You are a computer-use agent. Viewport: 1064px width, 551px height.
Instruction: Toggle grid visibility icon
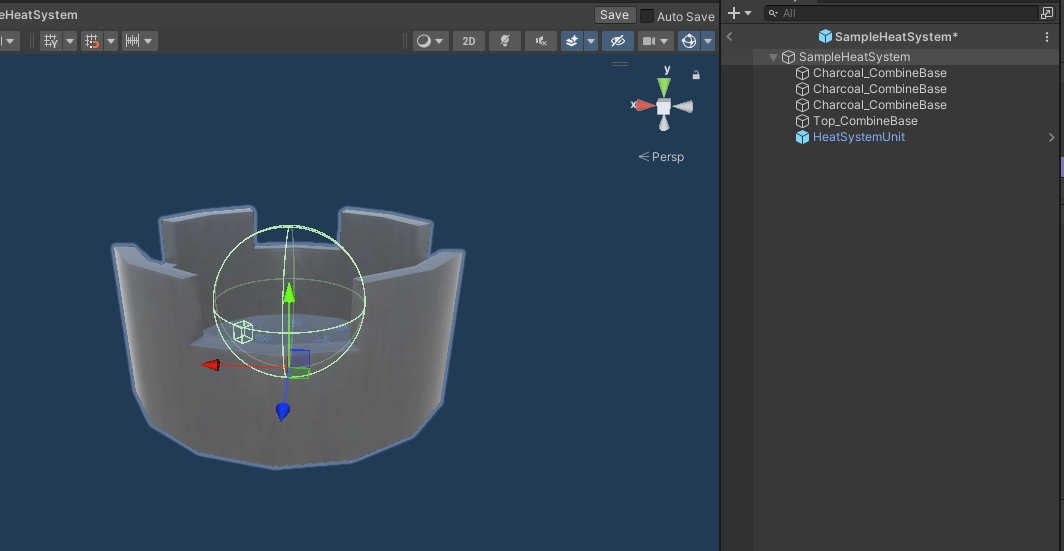(50, 41)
